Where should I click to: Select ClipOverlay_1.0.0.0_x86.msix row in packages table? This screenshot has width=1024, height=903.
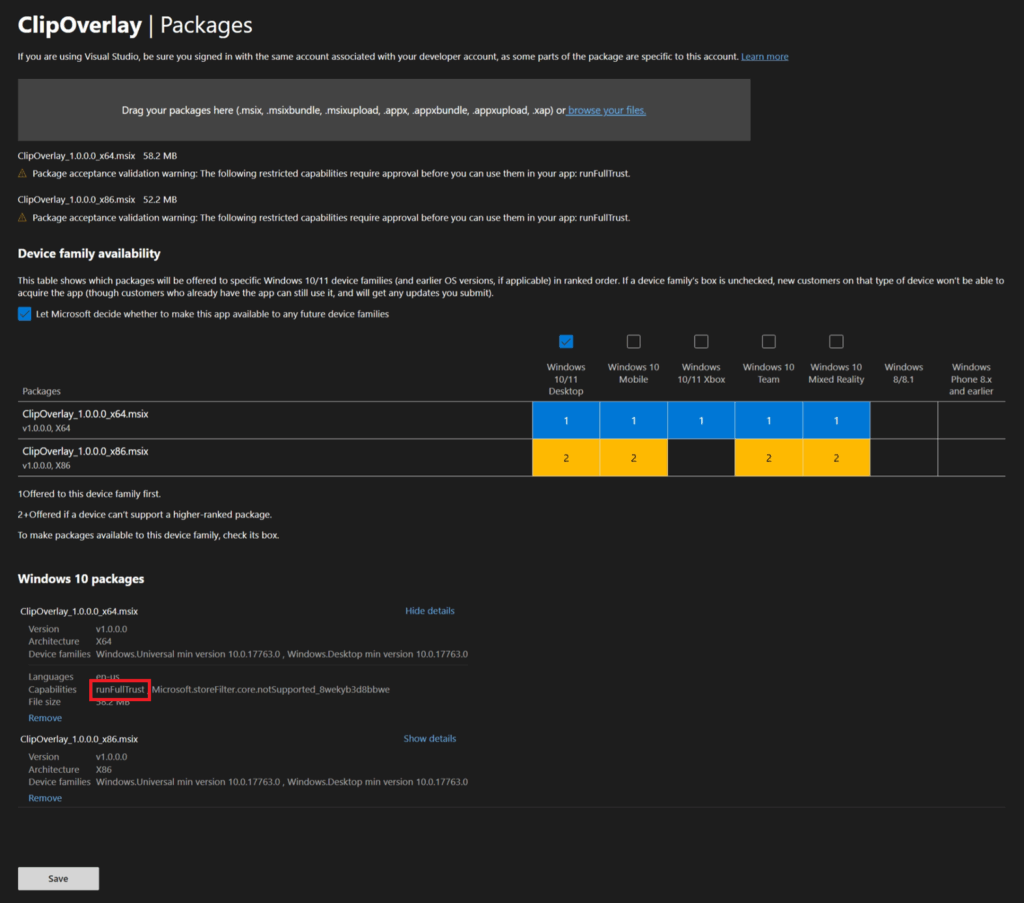511,458
